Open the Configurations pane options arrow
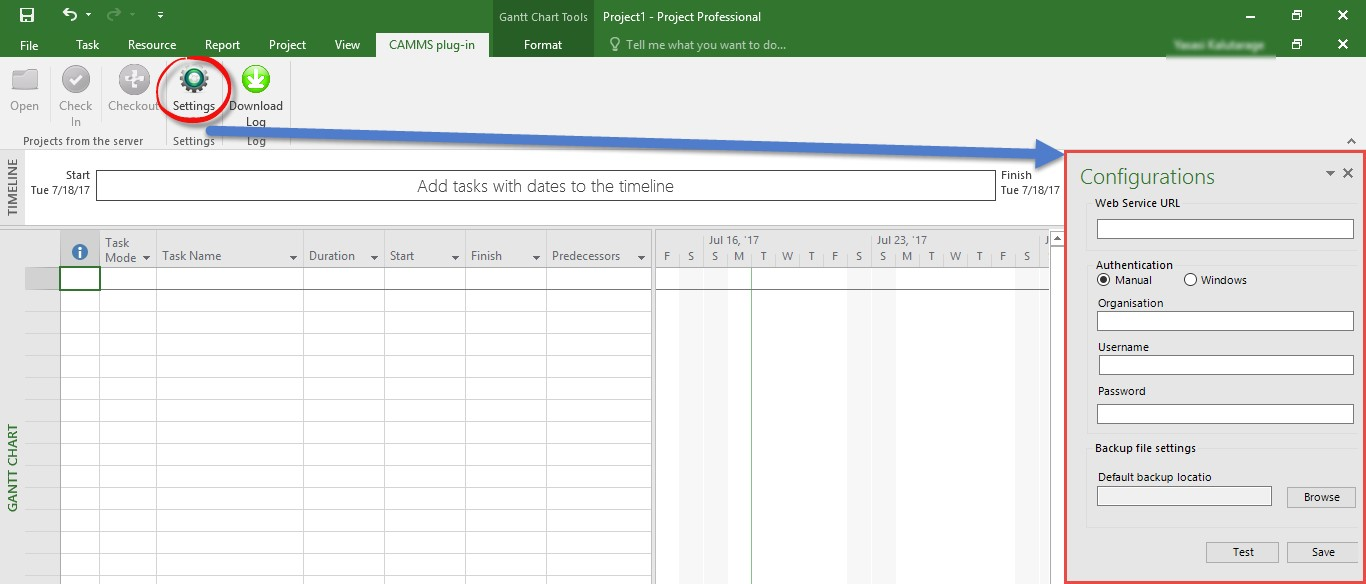 1330,174
